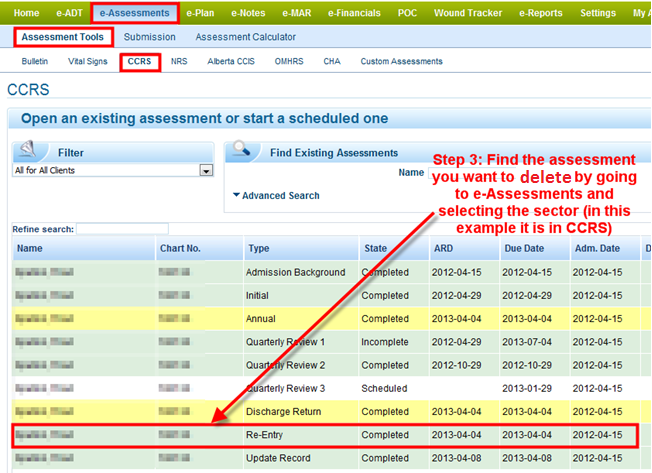Click the Refine search input field
Image resolution: width=652 pixels, height=473 pixels.
tap(123, 229)
